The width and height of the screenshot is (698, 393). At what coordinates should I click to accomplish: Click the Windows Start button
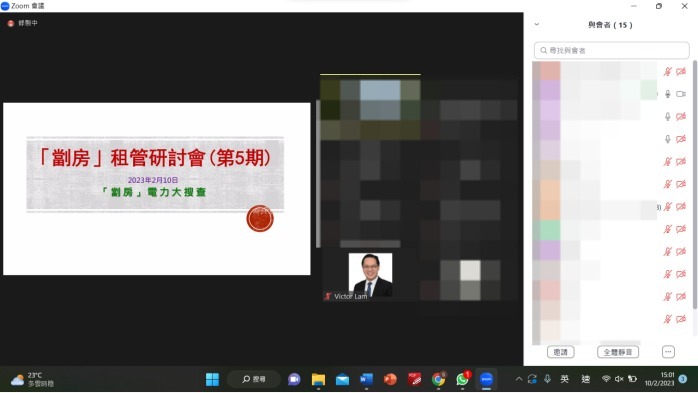tap(212, 379)
